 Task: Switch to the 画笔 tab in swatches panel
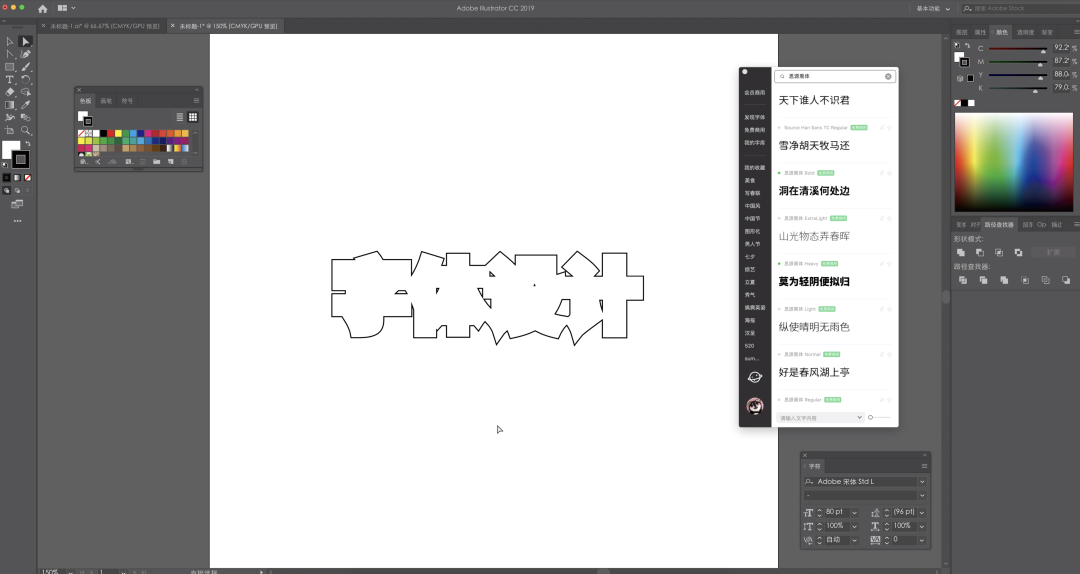(106, 101)
